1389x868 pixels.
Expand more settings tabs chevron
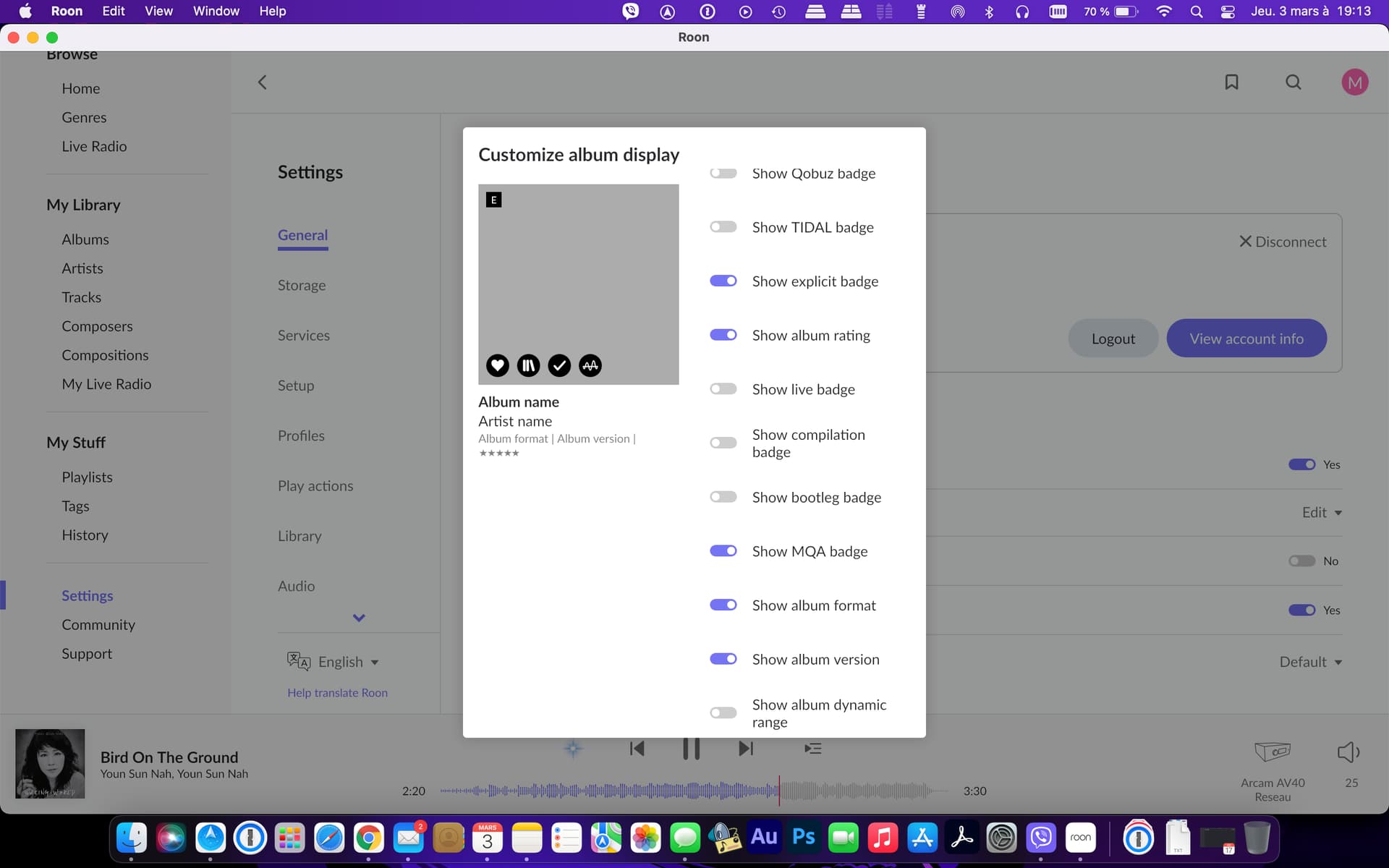(359, 618)
